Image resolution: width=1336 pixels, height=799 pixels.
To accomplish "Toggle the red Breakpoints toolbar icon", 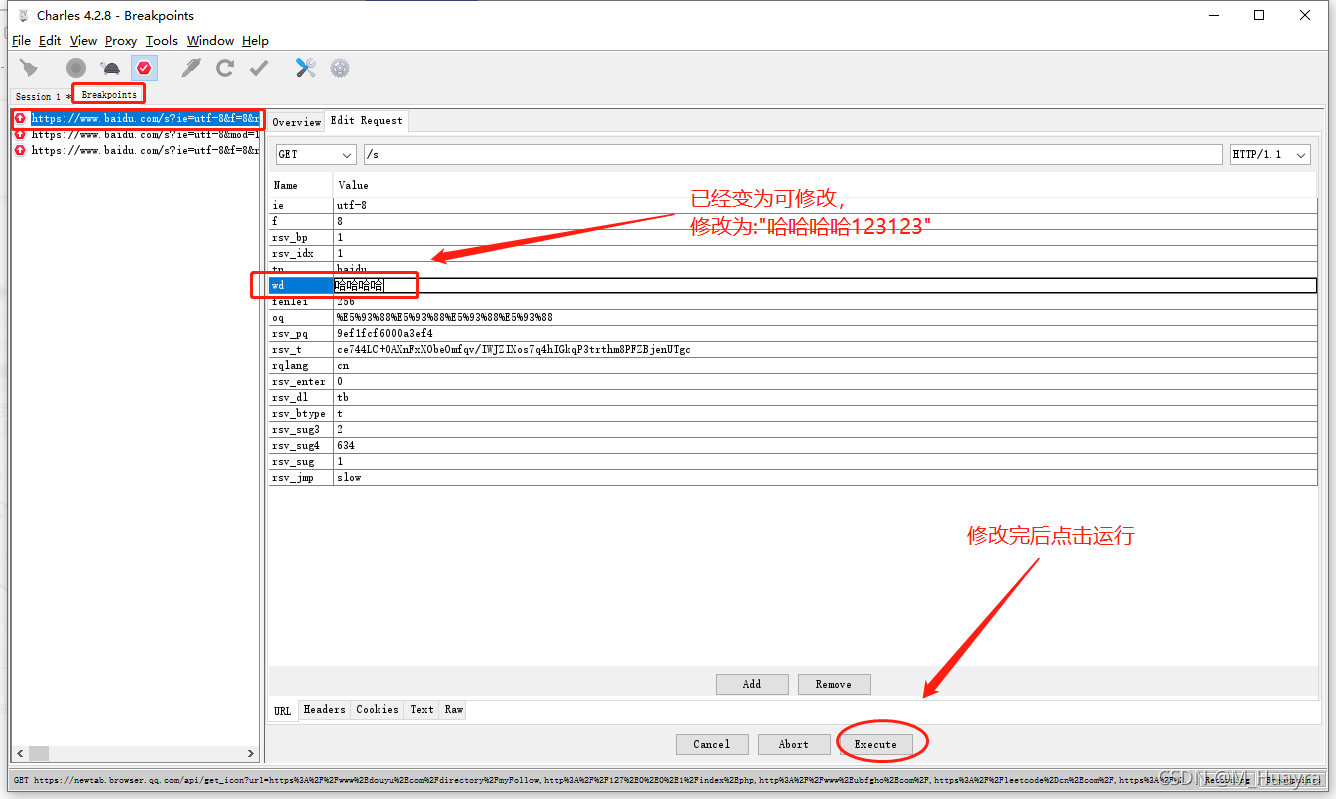I will pos(144,68).
